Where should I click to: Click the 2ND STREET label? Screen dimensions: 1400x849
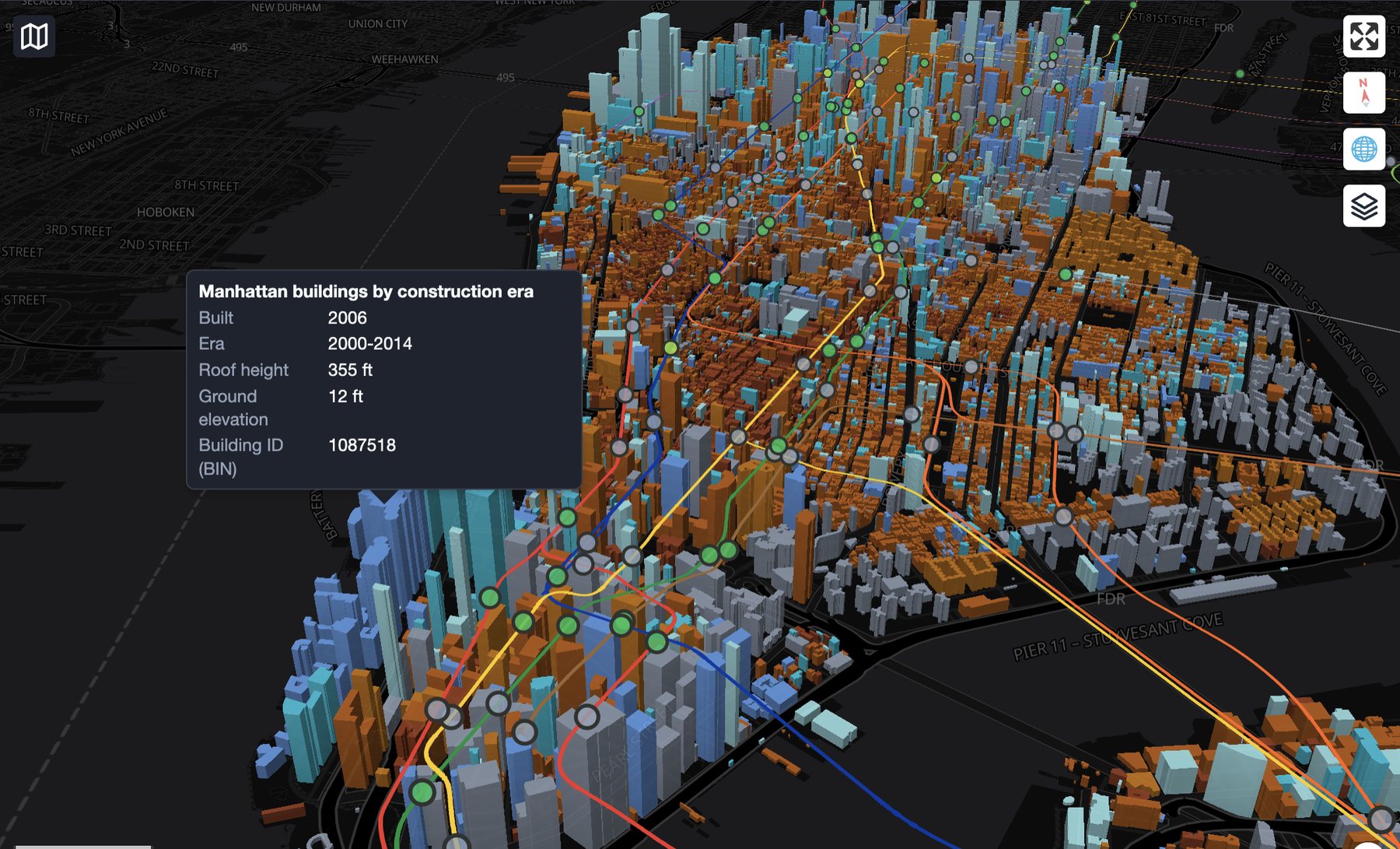(x=154, y=245)
